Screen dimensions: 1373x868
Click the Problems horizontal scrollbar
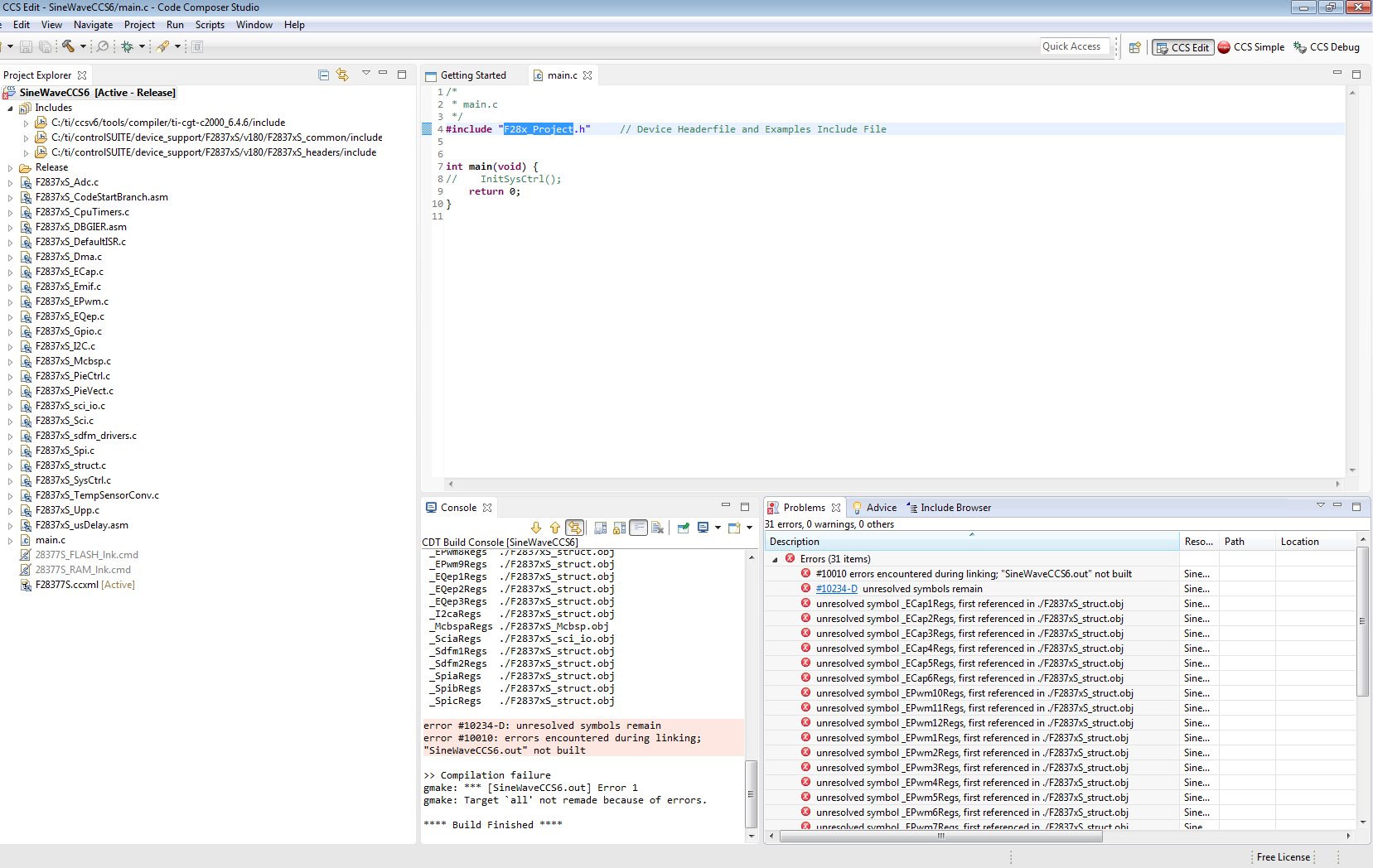(941, 836)
